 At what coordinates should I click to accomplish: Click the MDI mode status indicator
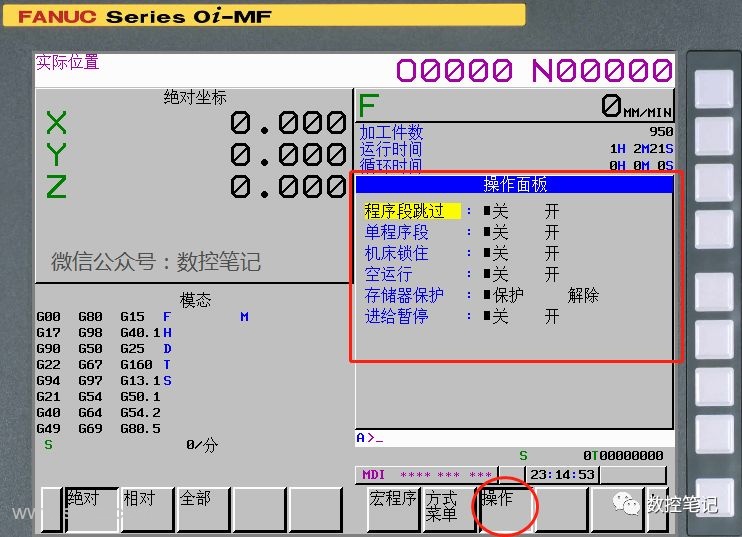[x=373, y=475]
